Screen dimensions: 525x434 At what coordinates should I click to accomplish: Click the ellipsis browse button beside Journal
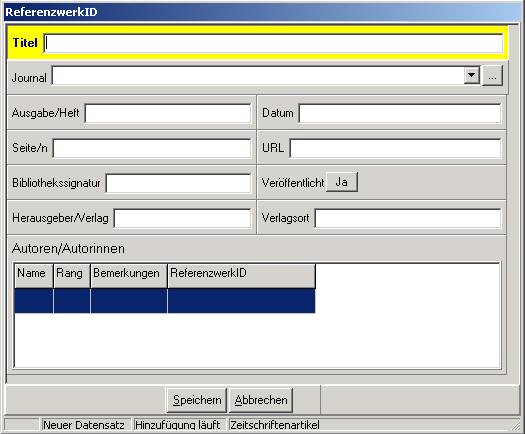[492, 76]
